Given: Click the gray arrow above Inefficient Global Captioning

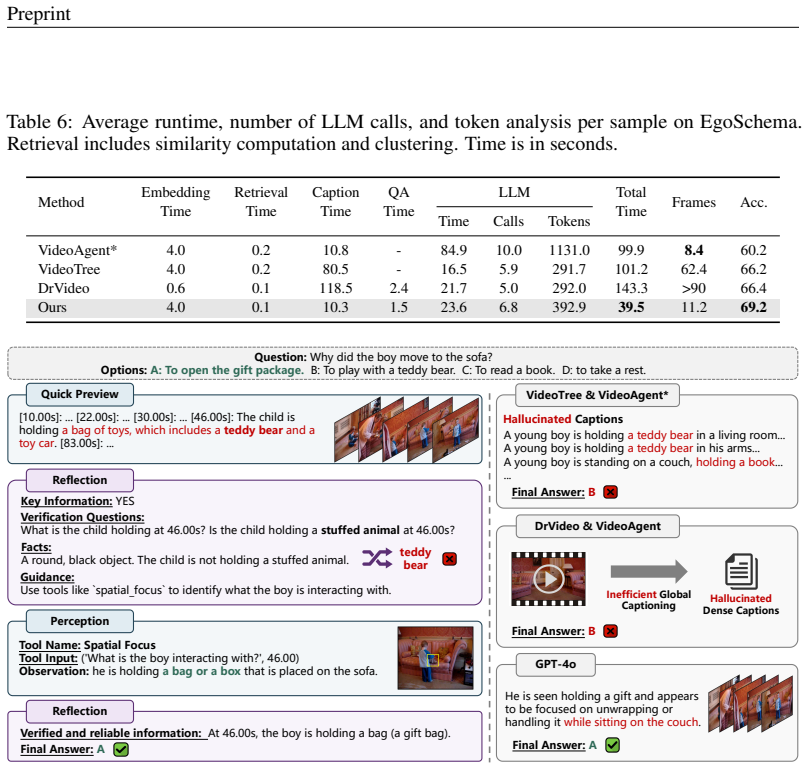Looking at the screenshot, I should click(649, 571).
